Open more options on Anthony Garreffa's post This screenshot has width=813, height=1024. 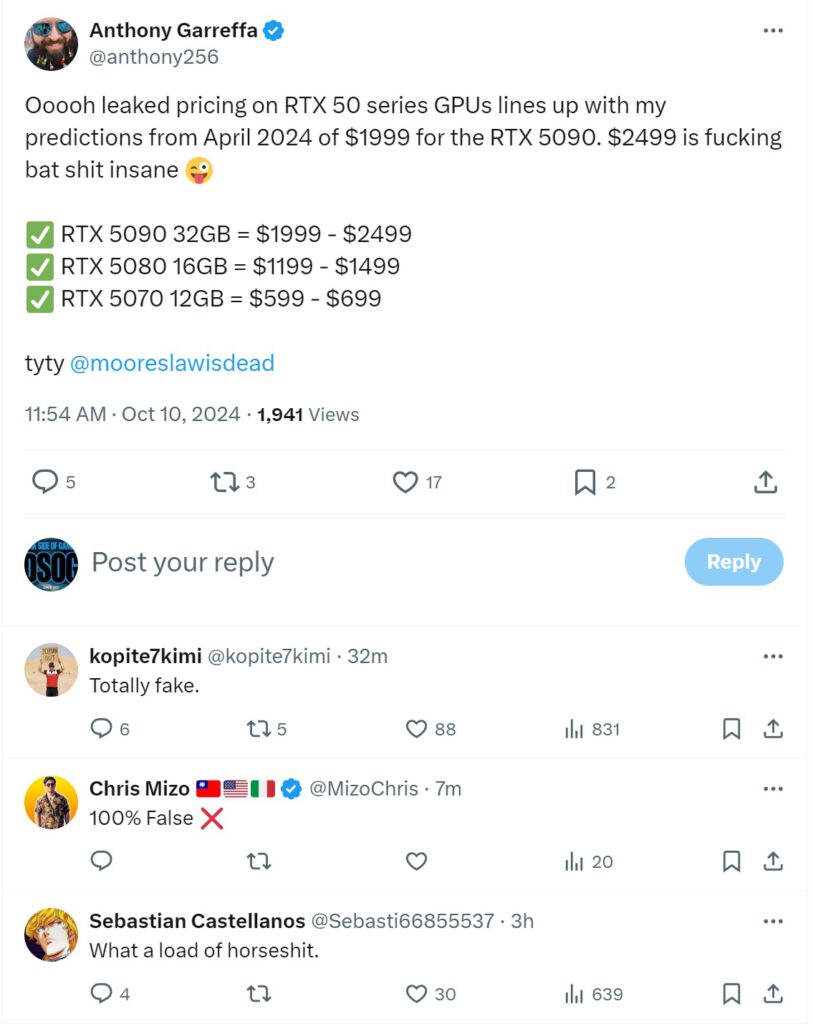[x=773, y=31]
